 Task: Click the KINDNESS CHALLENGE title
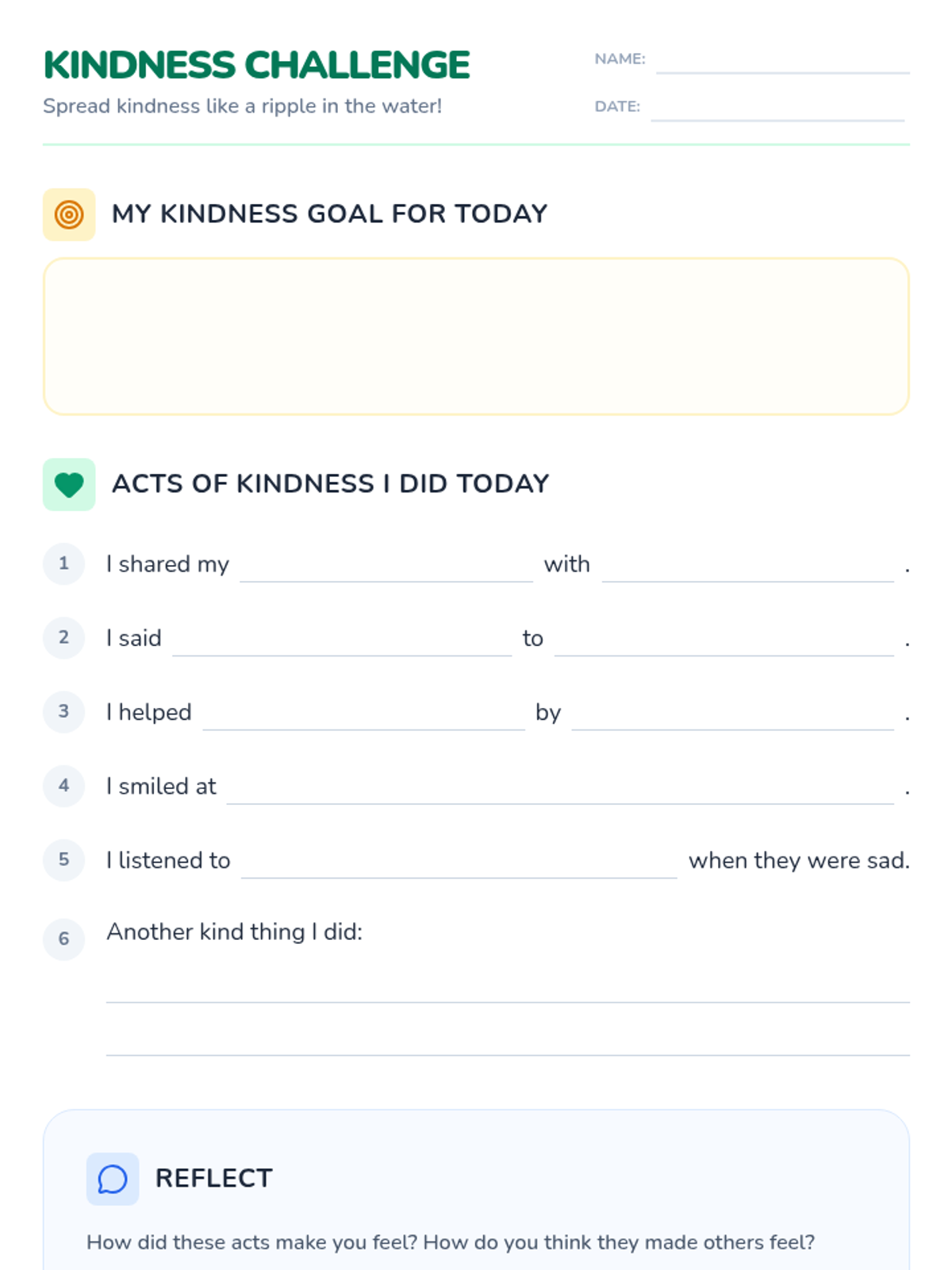(256, 65)
